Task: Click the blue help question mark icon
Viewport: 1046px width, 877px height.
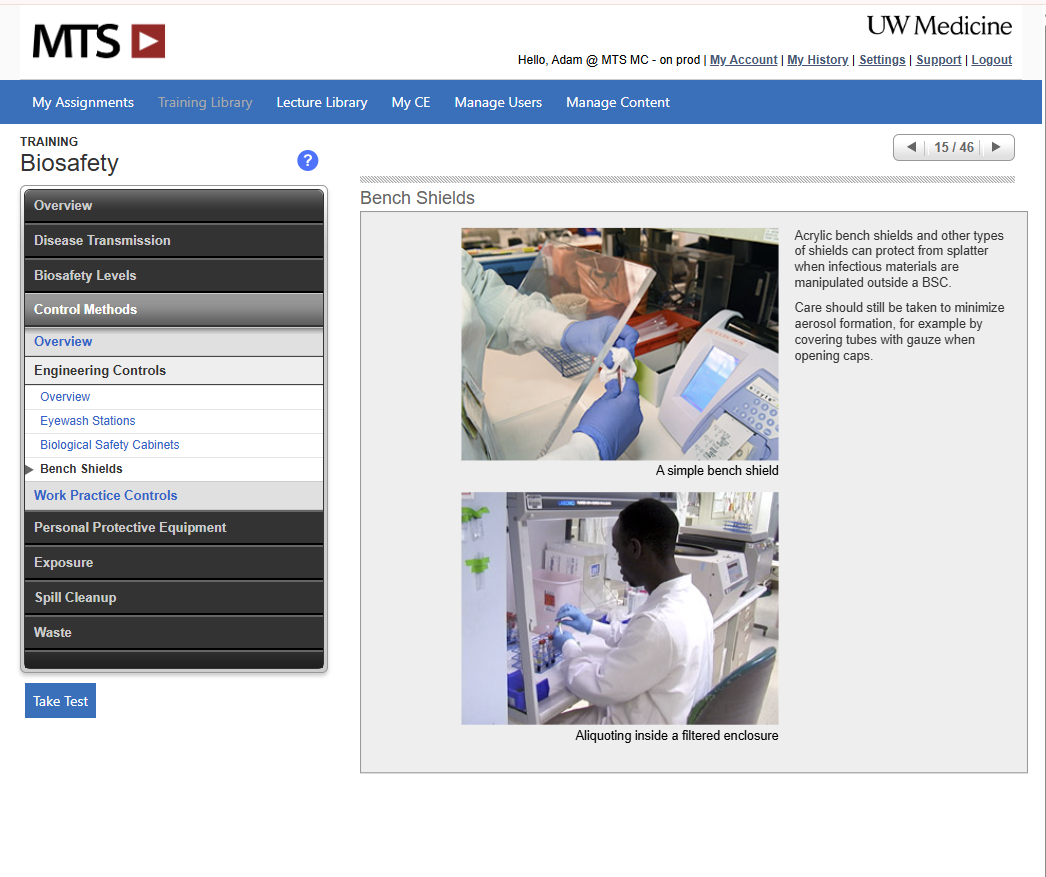Action: click(x=308, y=161)
